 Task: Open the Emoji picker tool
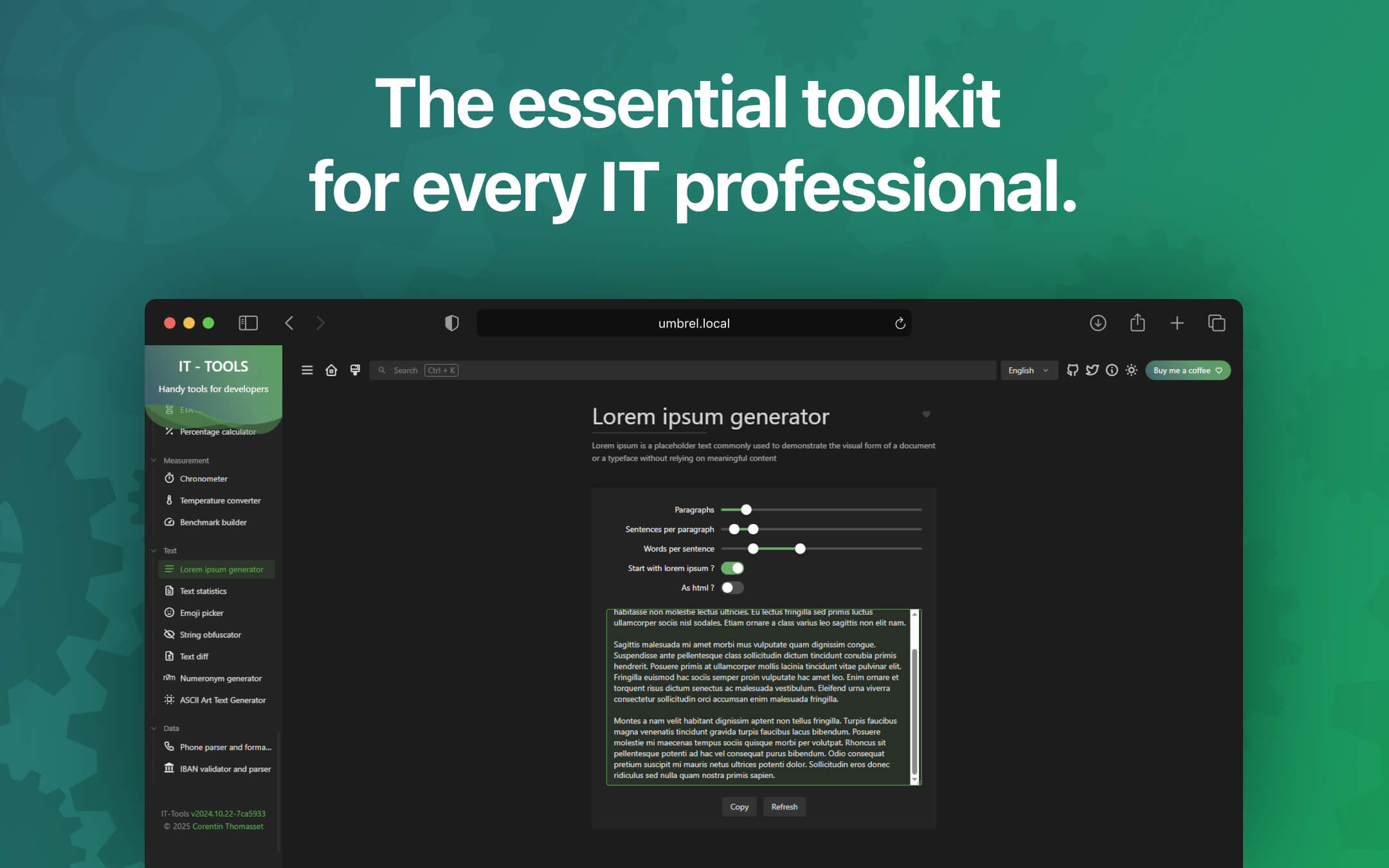(201, 613)
